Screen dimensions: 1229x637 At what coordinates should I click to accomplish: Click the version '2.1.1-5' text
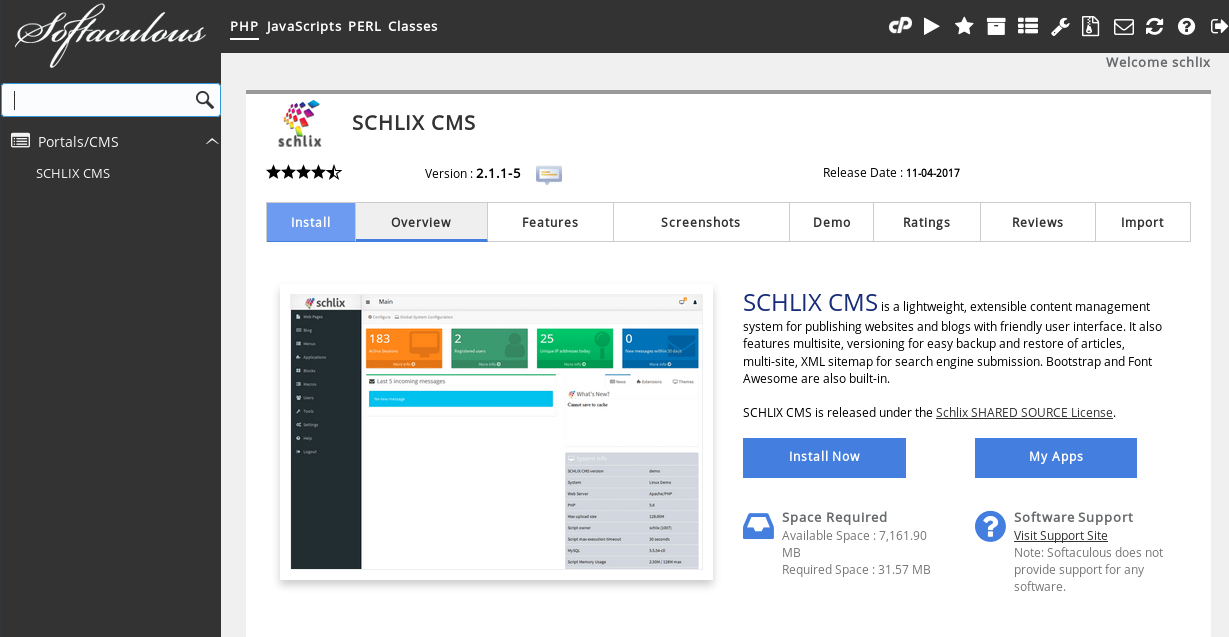(x=498, y=173)
